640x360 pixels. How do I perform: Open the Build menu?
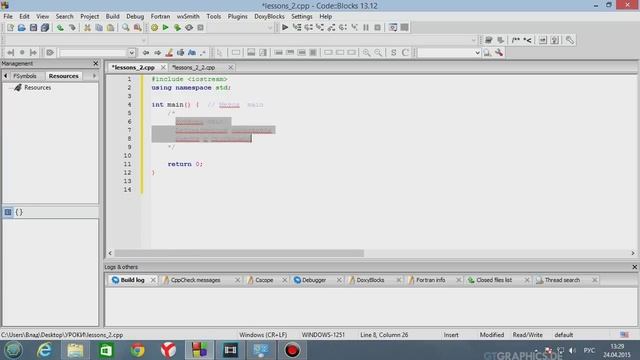coord(112,16)
